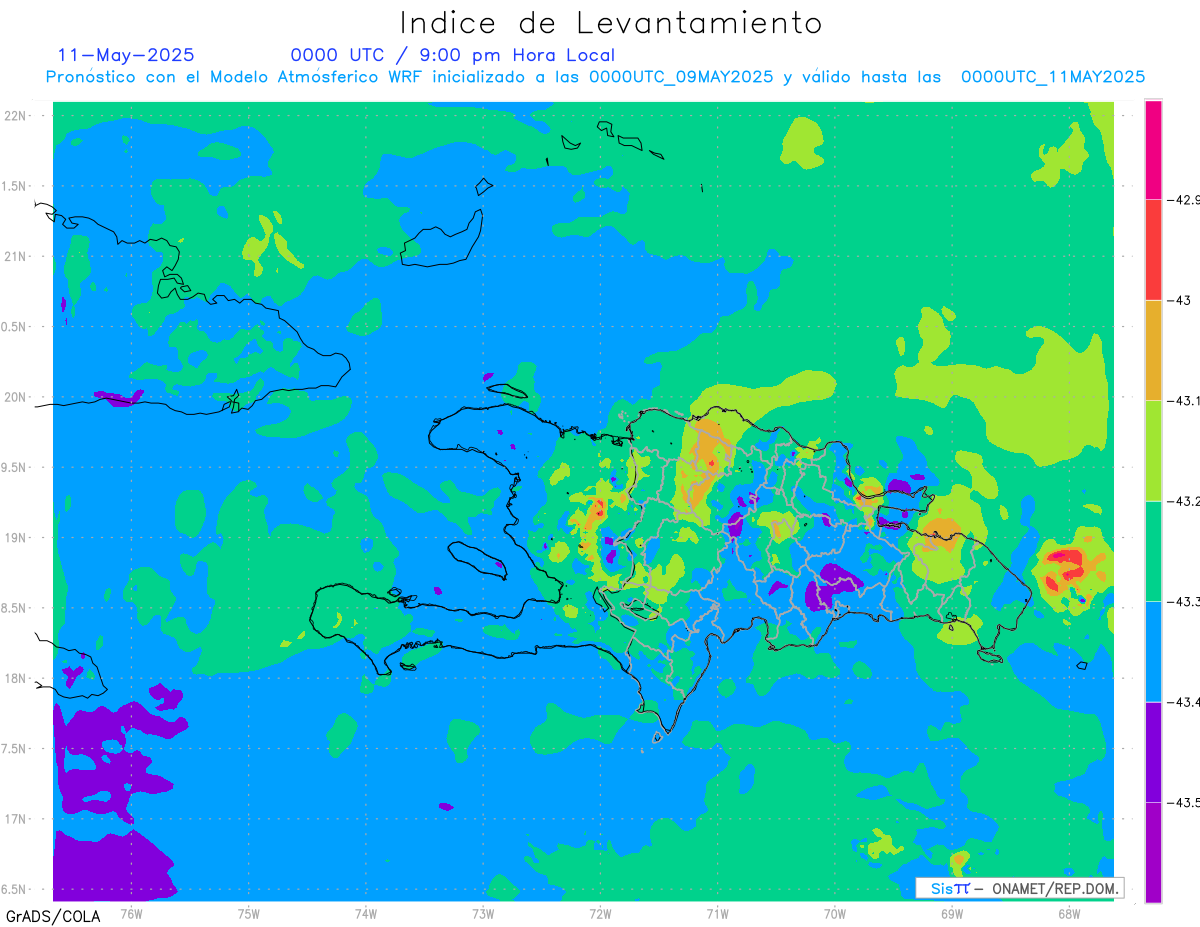Click the orange swatch in the color legend

[1153, 350]
